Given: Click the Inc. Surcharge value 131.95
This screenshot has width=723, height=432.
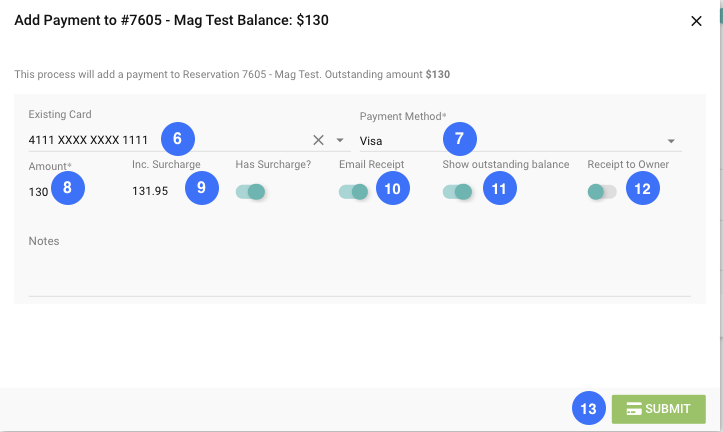Looking at the screenshot, I should tap(150, 192).
